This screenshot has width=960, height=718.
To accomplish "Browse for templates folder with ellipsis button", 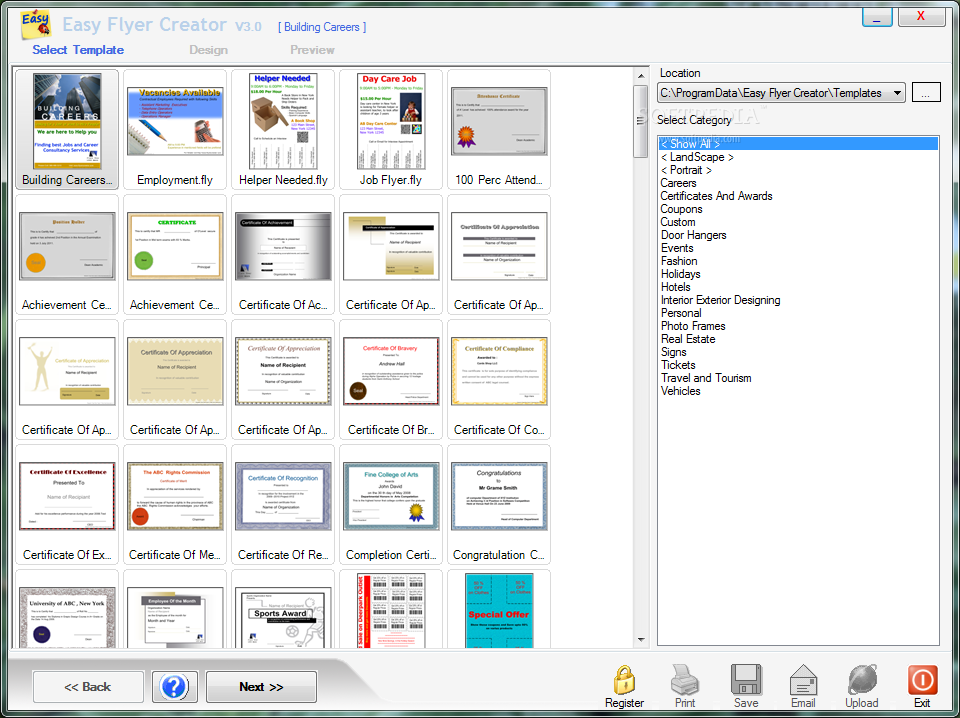I will pos(926,93).
